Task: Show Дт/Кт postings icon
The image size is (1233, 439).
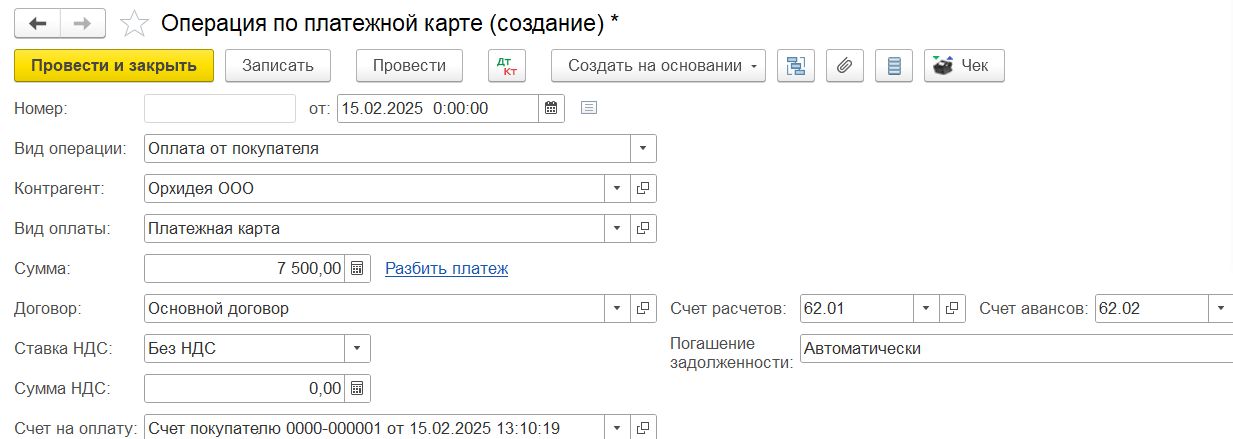Action: [x=506, y=66]
